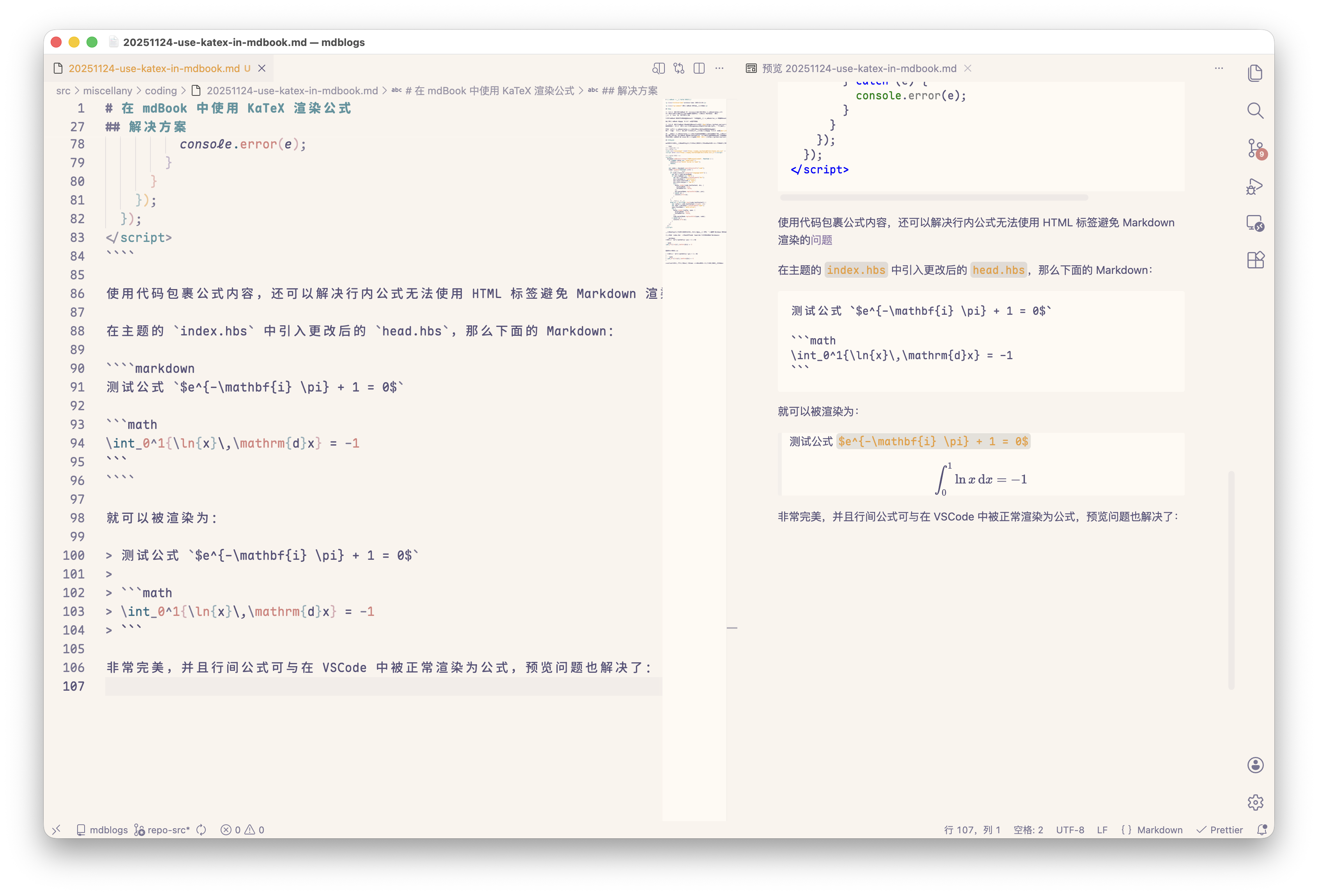
Task: Open the Explorer file view
Action: point(1255,72)
